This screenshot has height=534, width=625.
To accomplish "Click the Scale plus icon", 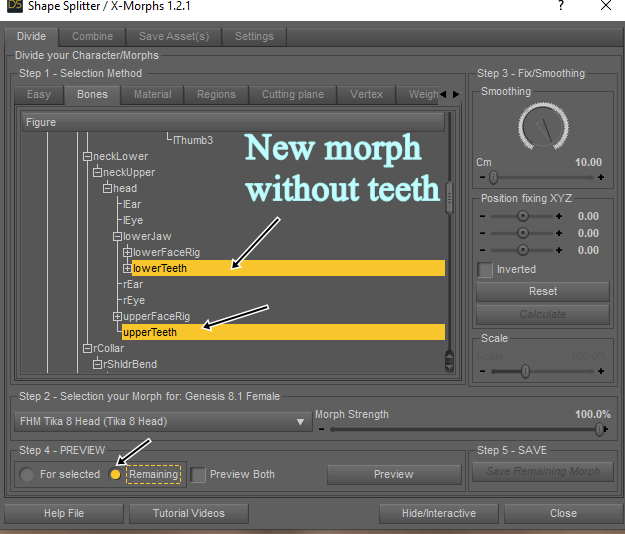I will click(x=601, y=371).
